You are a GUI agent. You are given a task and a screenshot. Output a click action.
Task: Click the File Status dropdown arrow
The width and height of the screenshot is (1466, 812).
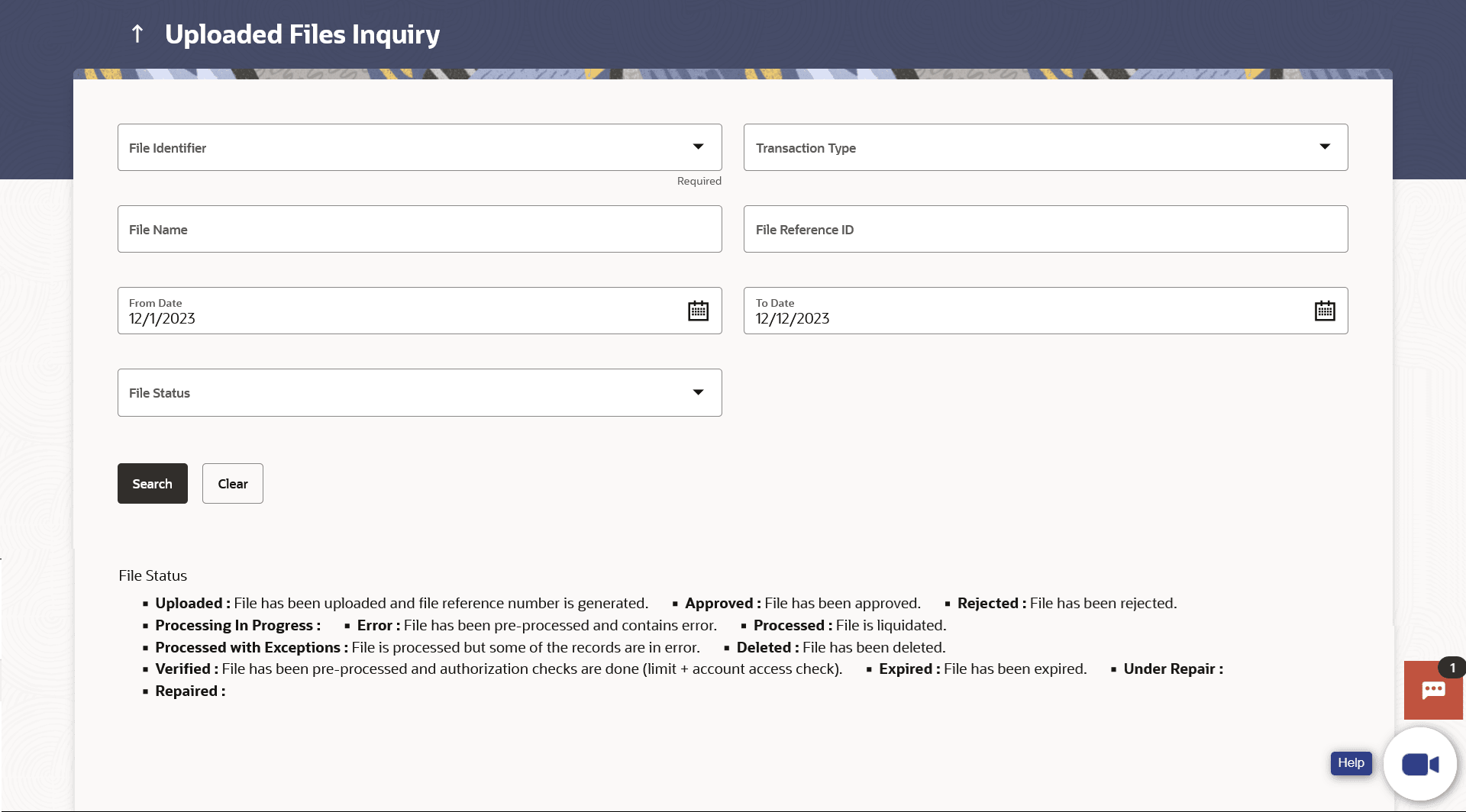point(698,392)
